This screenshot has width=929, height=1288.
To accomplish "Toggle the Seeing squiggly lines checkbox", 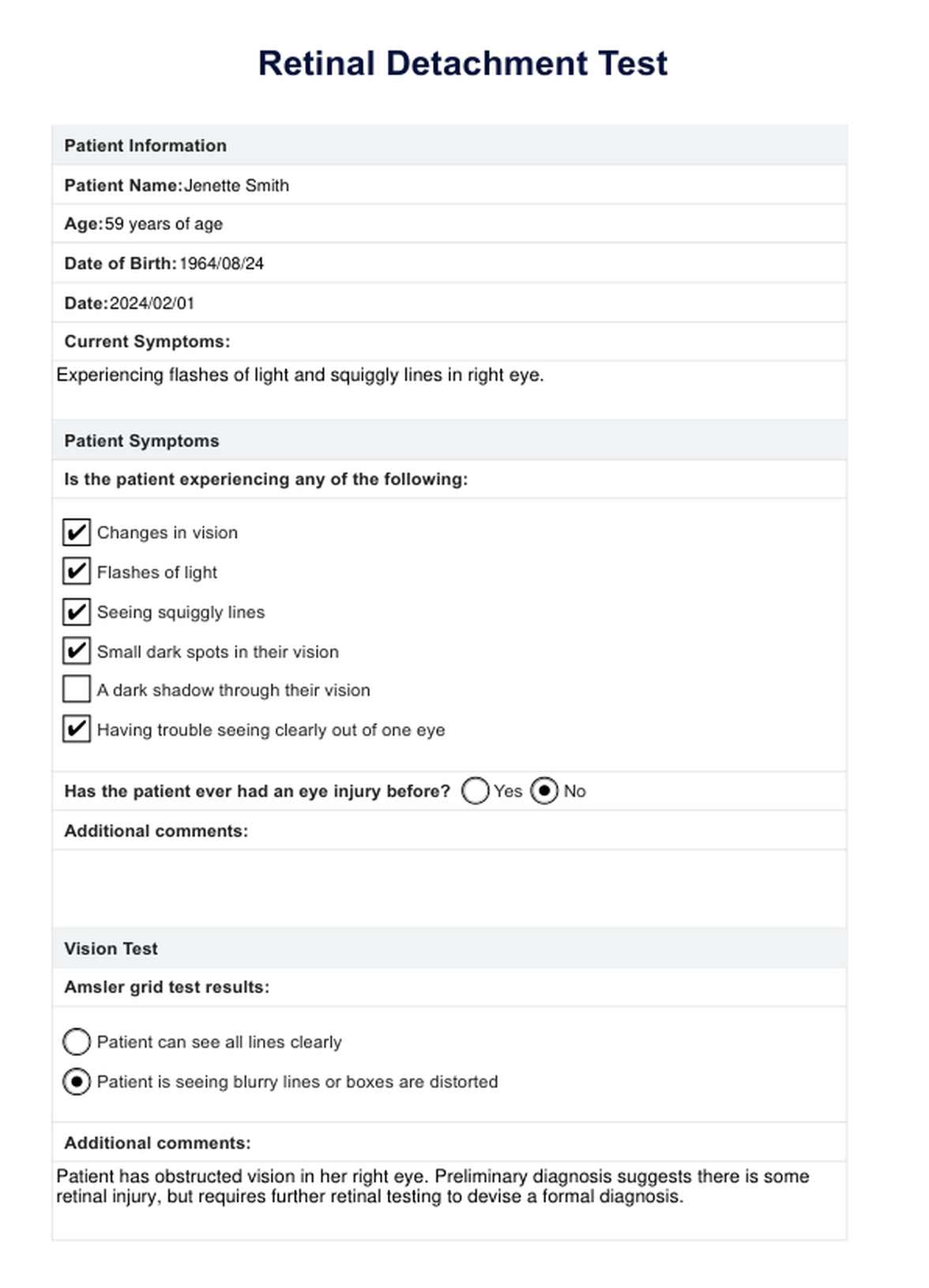I will click(77, 612).
